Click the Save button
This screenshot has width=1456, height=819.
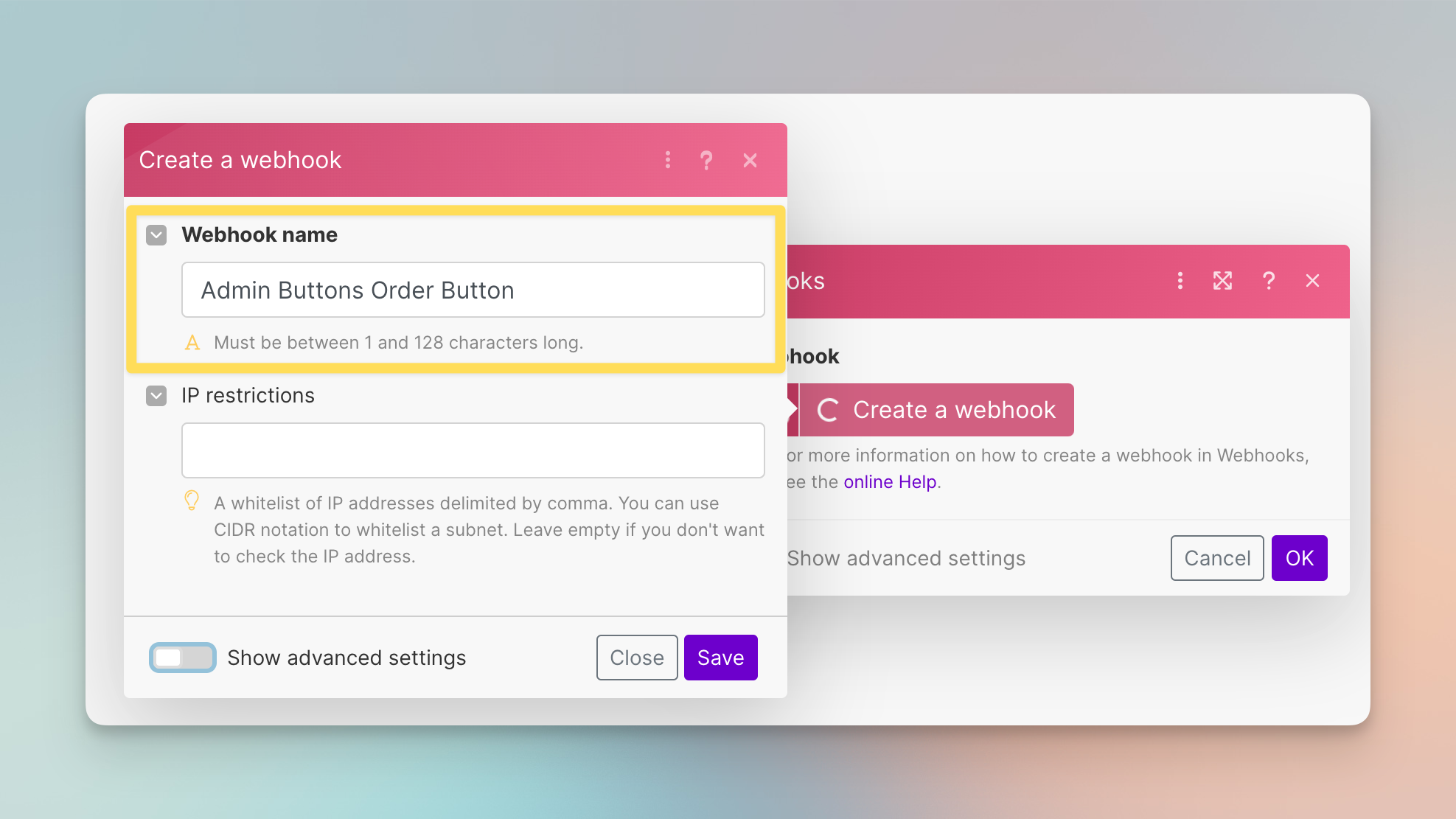point(721,658)
